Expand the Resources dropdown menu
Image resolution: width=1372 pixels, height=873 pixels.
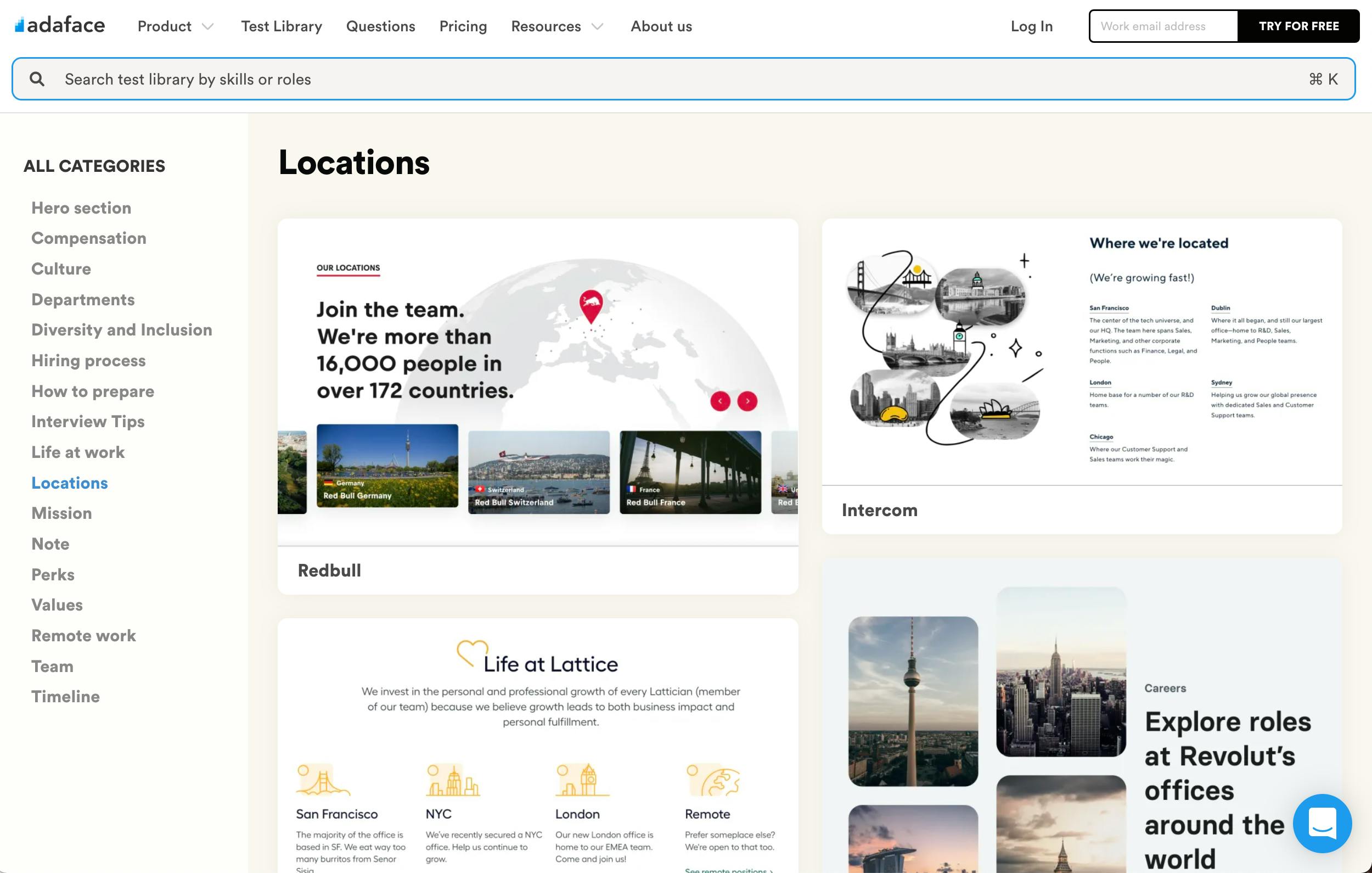(556, 26)
